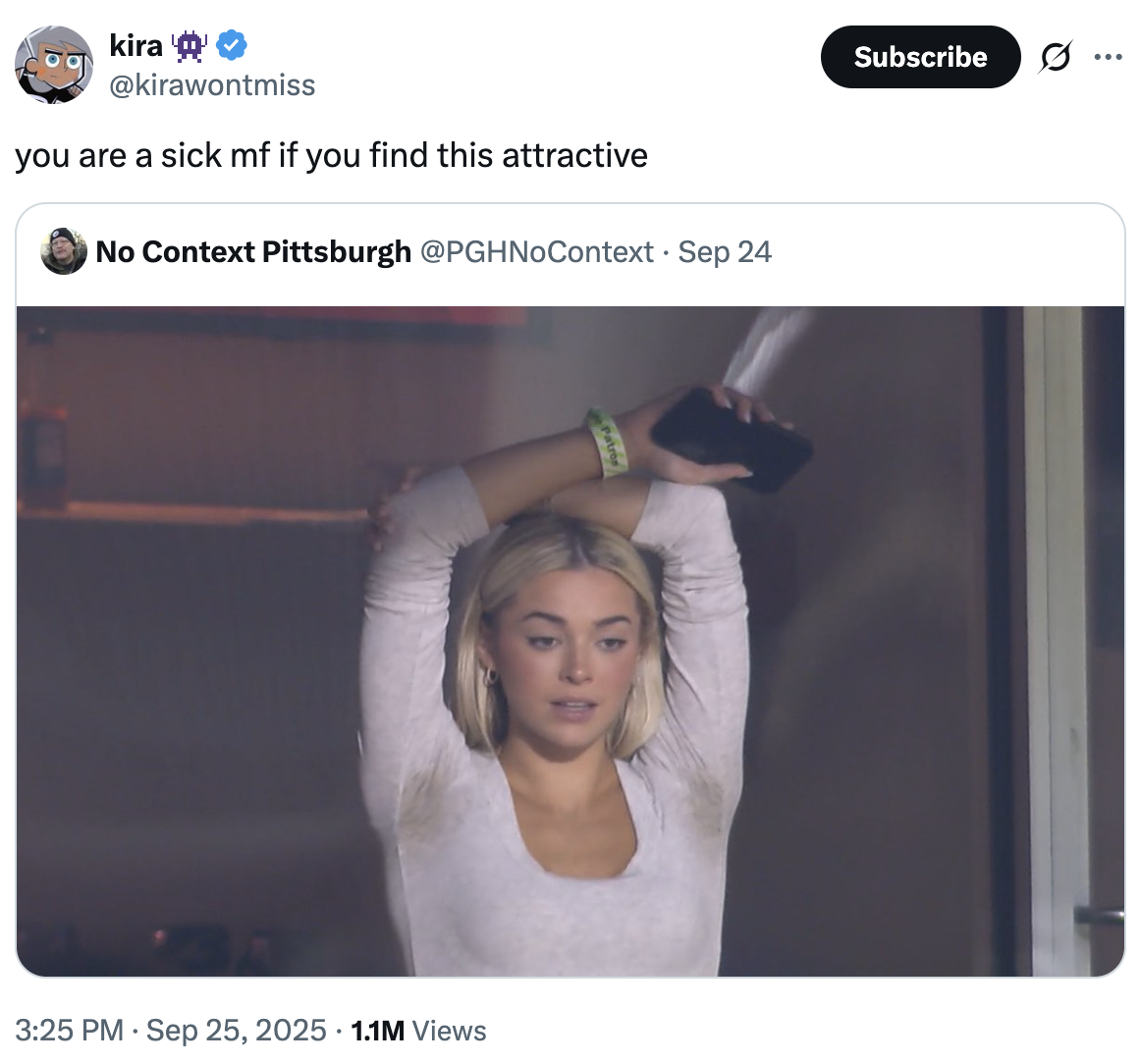Open the 'No Context Pittsburgh' account name
Screen dimensions: 1141x1064
click(x=253, y=252)
